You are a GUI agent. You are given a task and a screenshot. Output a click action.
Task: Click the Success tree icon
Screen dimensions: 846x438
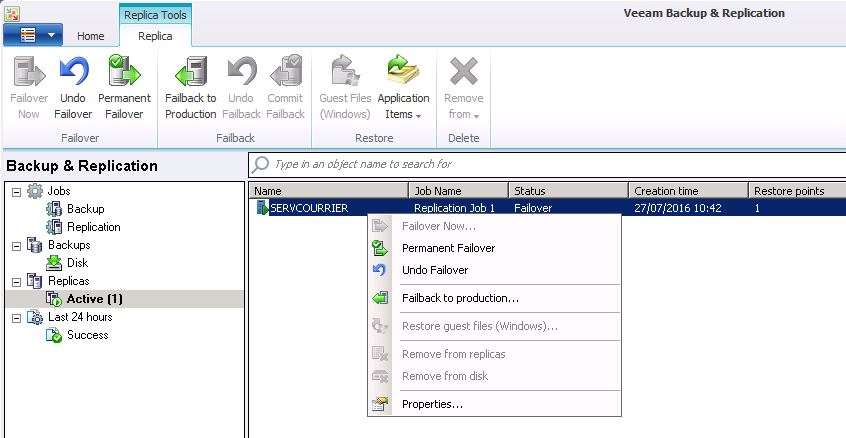(54, 335)
